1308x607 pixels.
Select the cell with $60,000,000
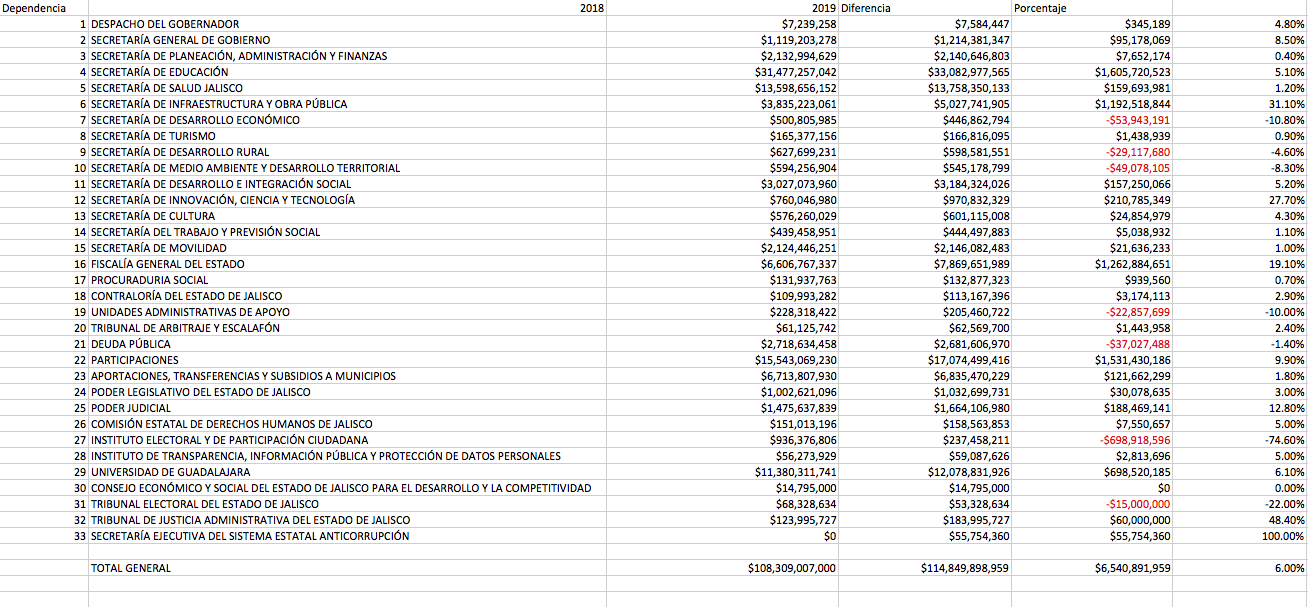(1092, 520)
